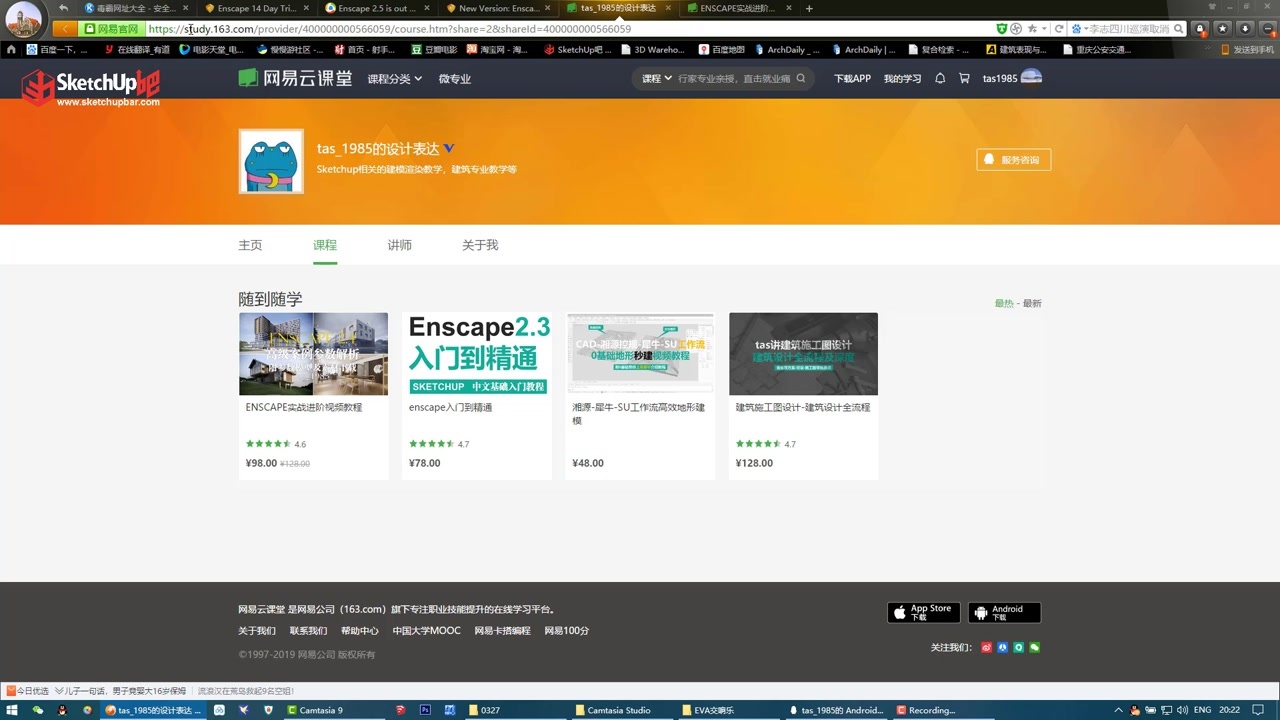Click the user avatar next to tas1985
Viewport: 1280px width, 720px height.
(1031, 78)
